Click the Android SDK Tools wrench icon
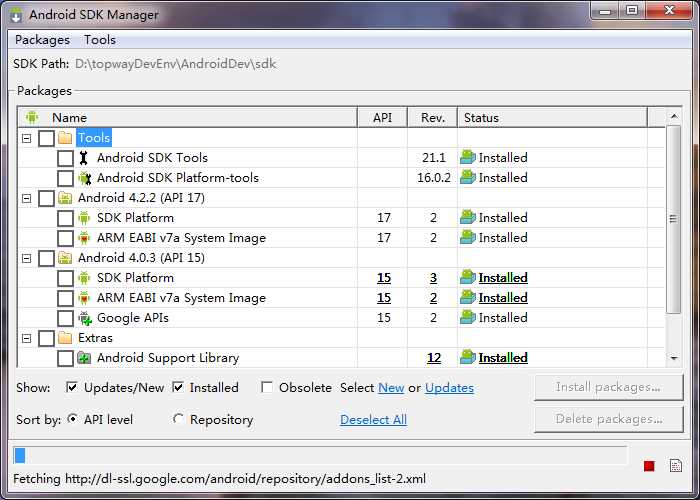700x500 pixels. point(83,158)
